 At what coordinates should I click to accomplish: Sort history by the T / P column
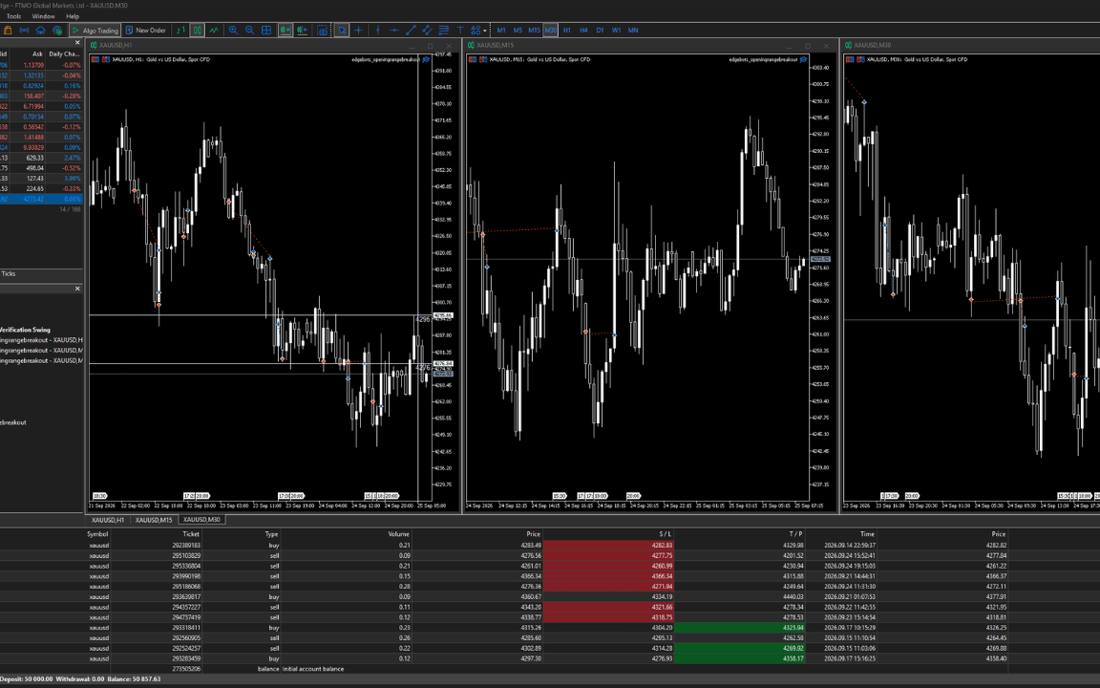(x=796, y=534)
